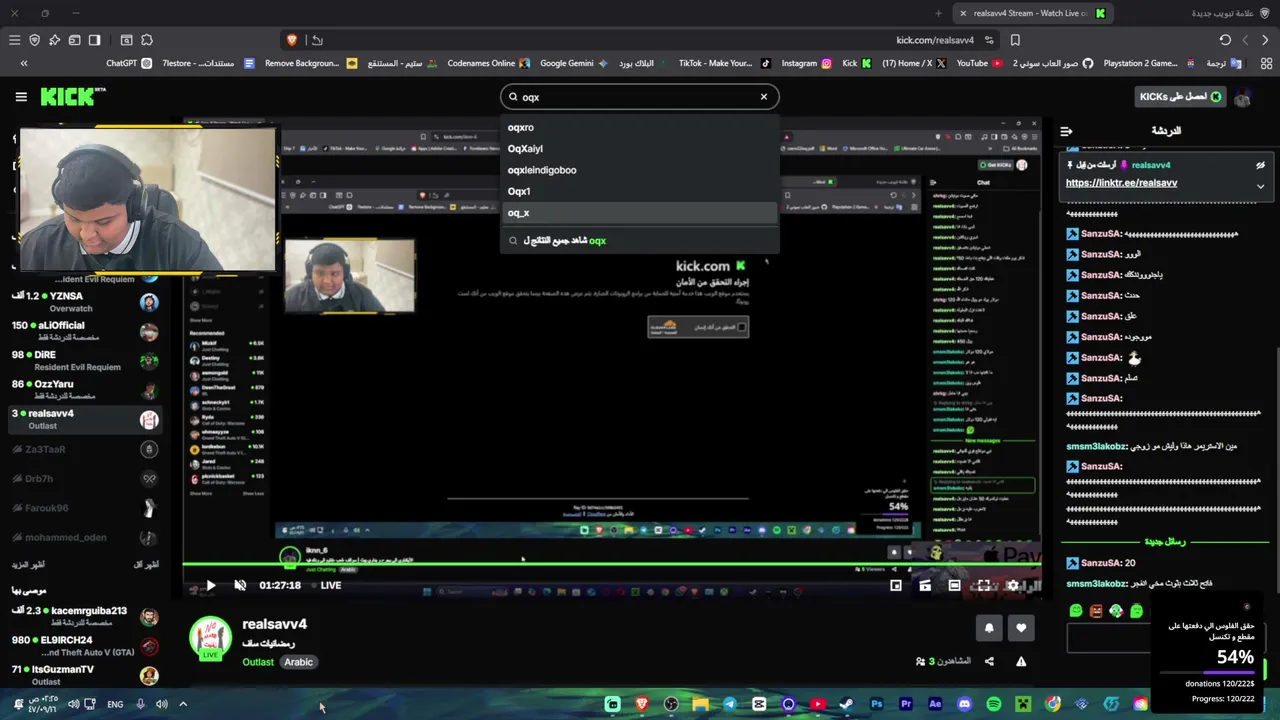The width and height of the screenshot is (1280, 720).
Task: Select the OqXaiyl search suggestion
Action: coord(640,149)
